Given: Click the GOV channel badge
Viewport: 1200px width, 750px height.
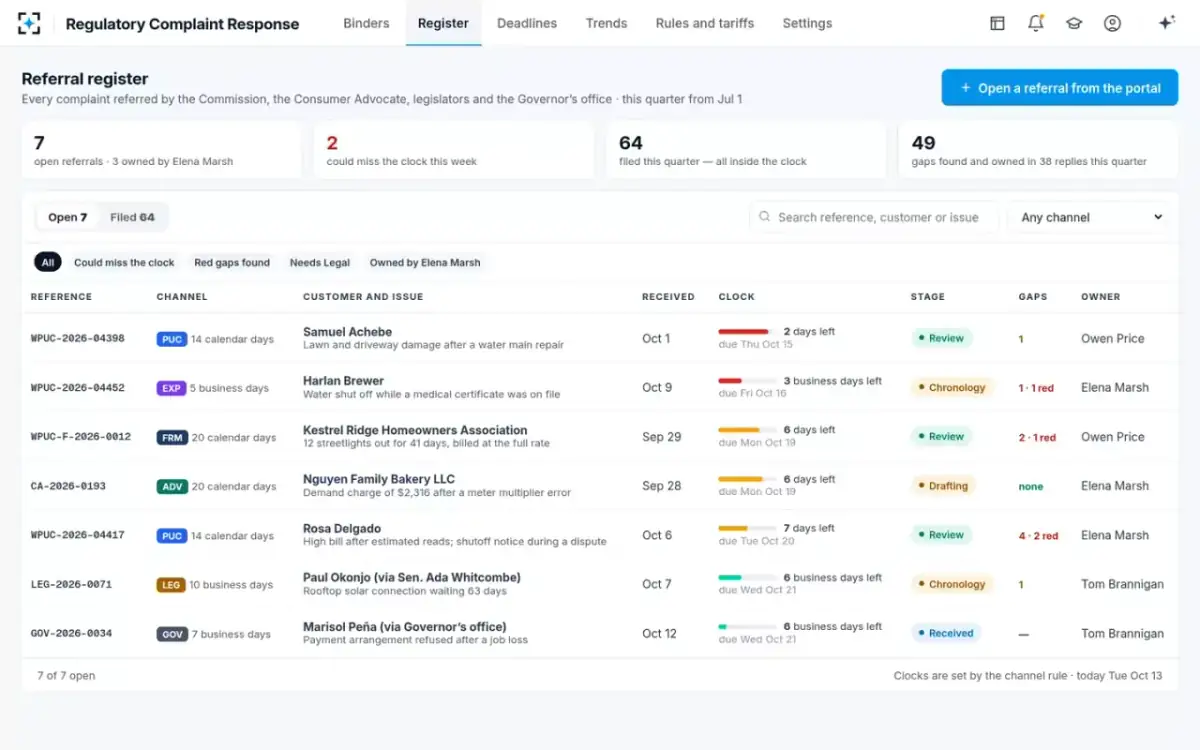Looking at the screenshot, I should pos(172,634).
